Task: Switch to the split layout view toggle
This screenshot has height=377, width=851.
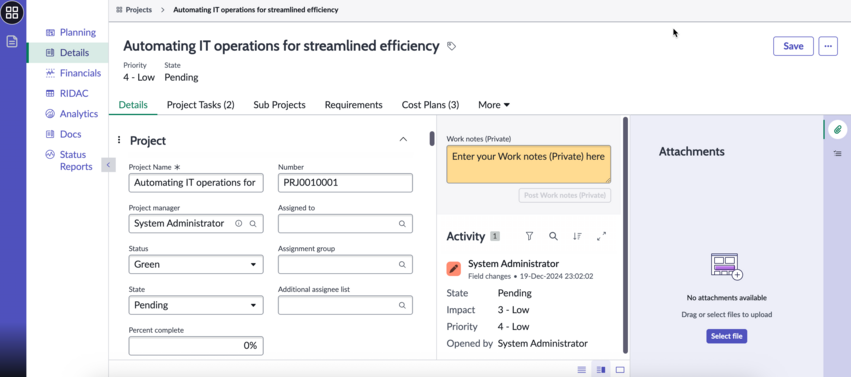Action: [601, 369]
